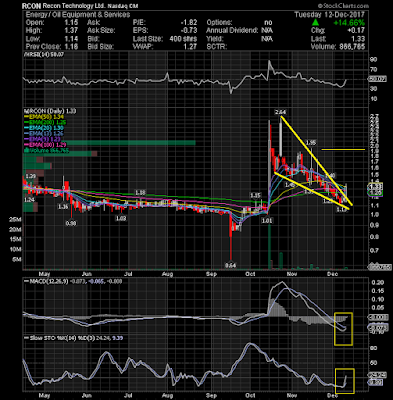This screenshot has height=400, width=393.
Task: Click the 1.01 price annotation near October
Action: (x=267, y=220)
